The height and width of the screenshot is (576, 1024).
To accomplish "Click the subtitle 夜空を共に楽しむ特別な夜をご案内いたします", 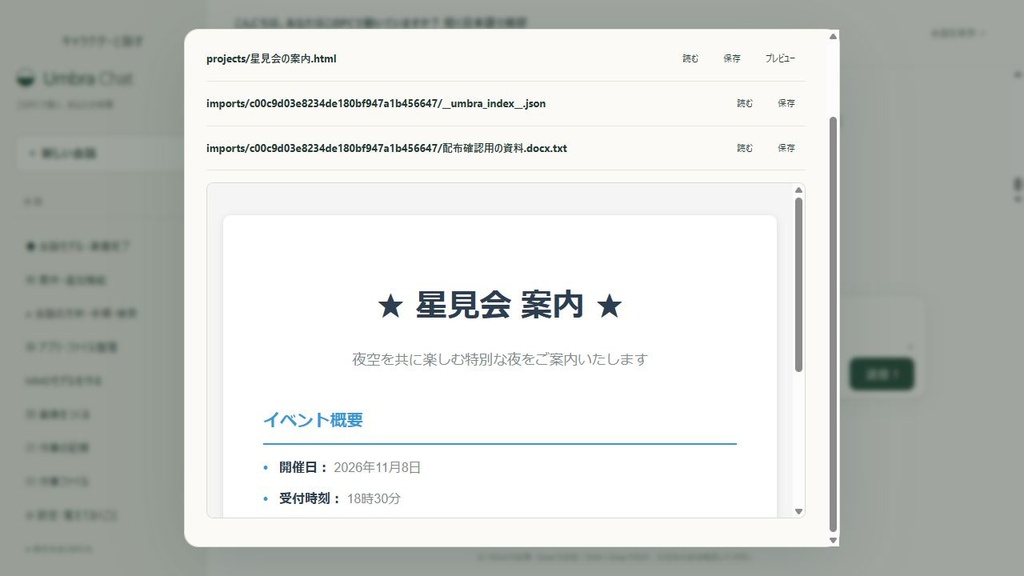I will (500, 359).
